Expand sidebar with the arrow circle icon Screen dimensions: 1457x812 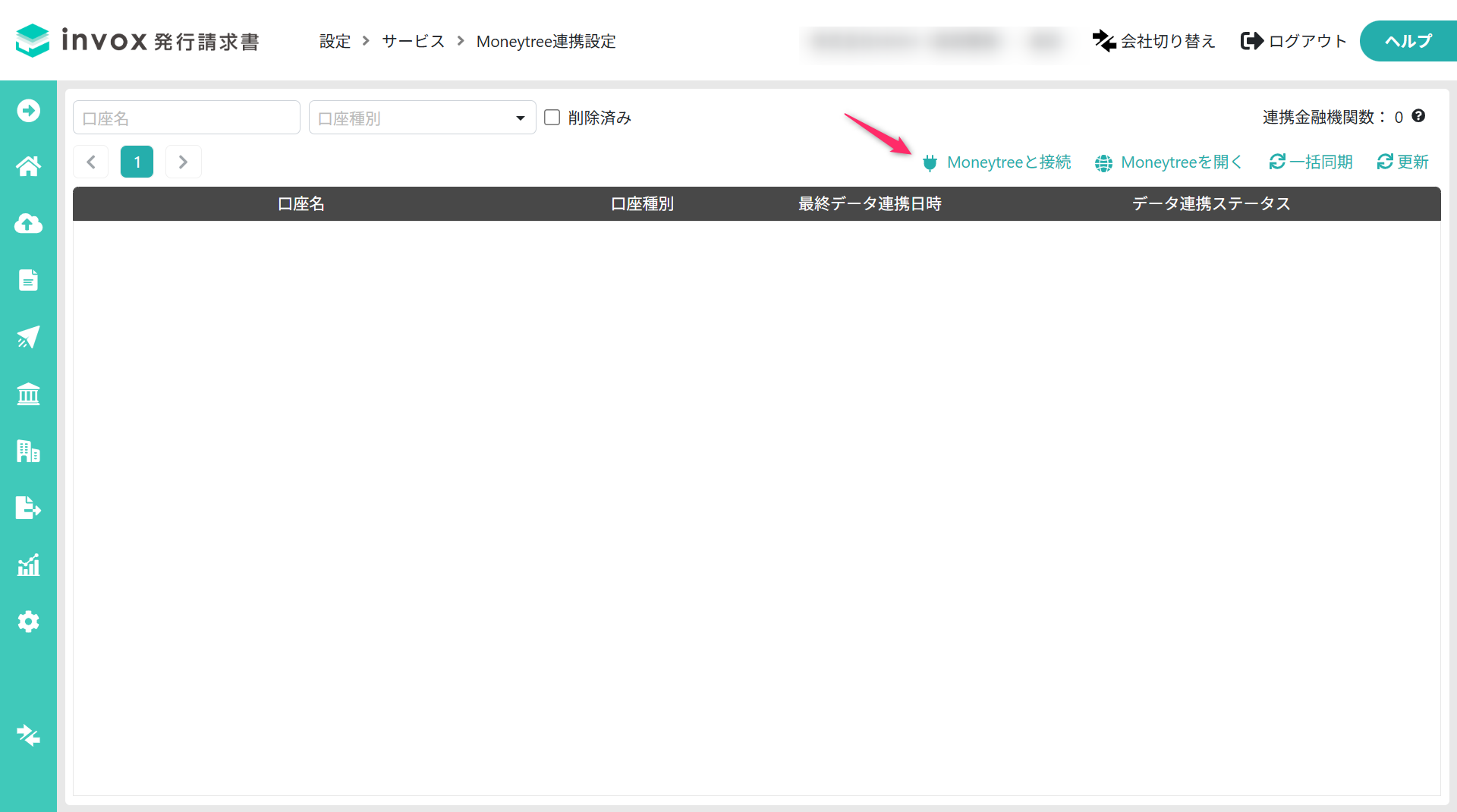(28, 111)
